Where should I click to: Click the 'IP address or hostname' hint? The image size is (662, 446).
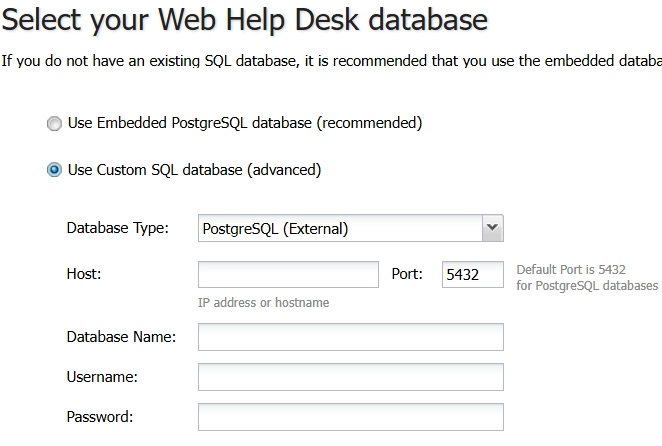(x=263, y=302)
